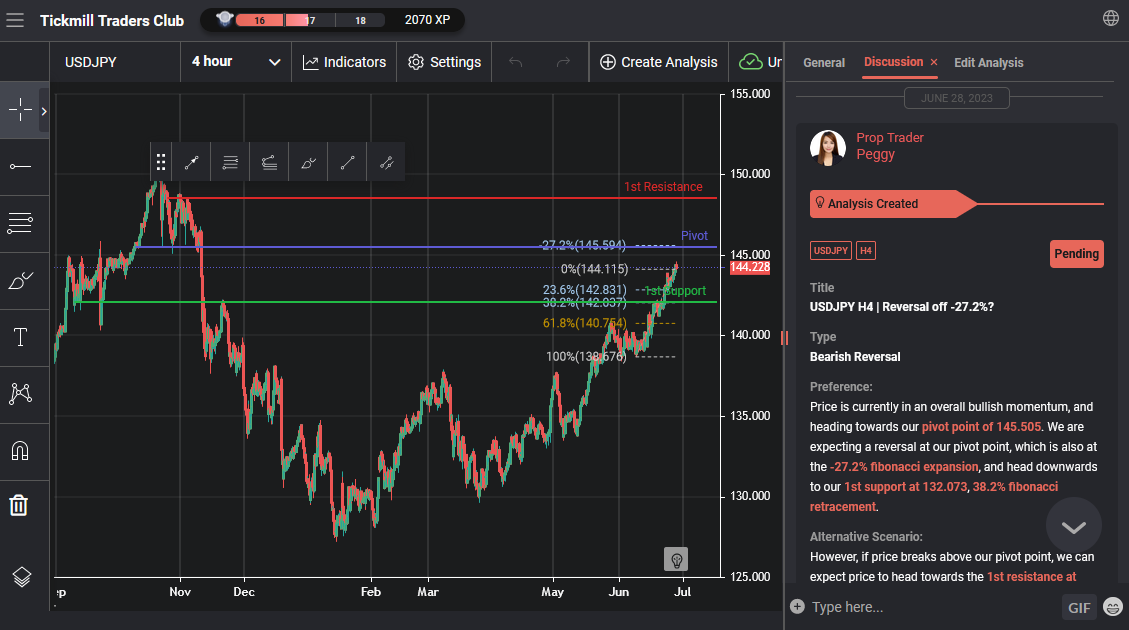Select the Fib retracement tool in floating toolbar
This screenshot has width=1129, height=630.
point(230,163)
